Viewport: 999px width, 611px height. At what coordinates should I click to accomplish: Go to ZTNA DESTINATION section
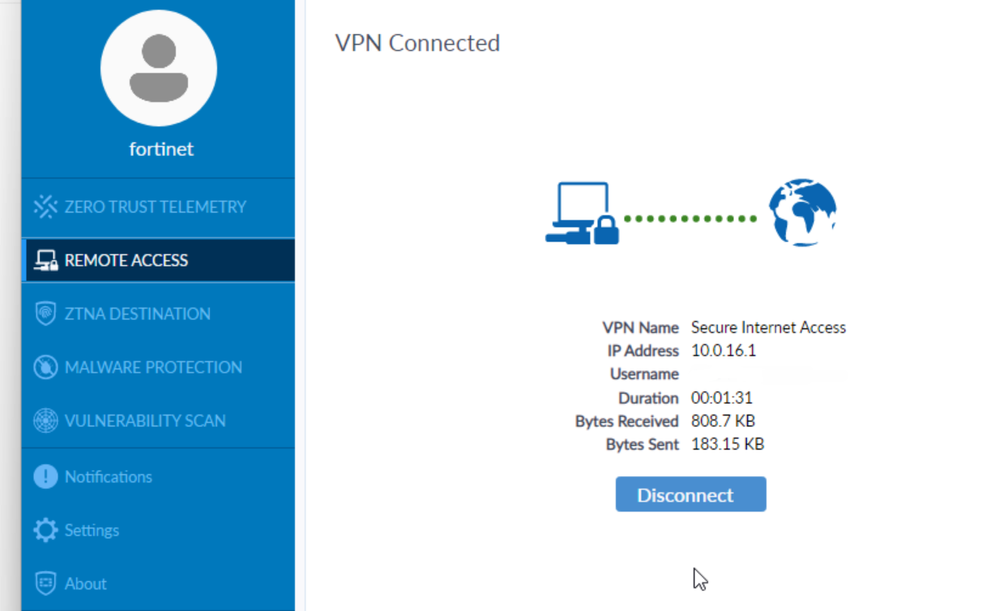click(x=137, y=314)
